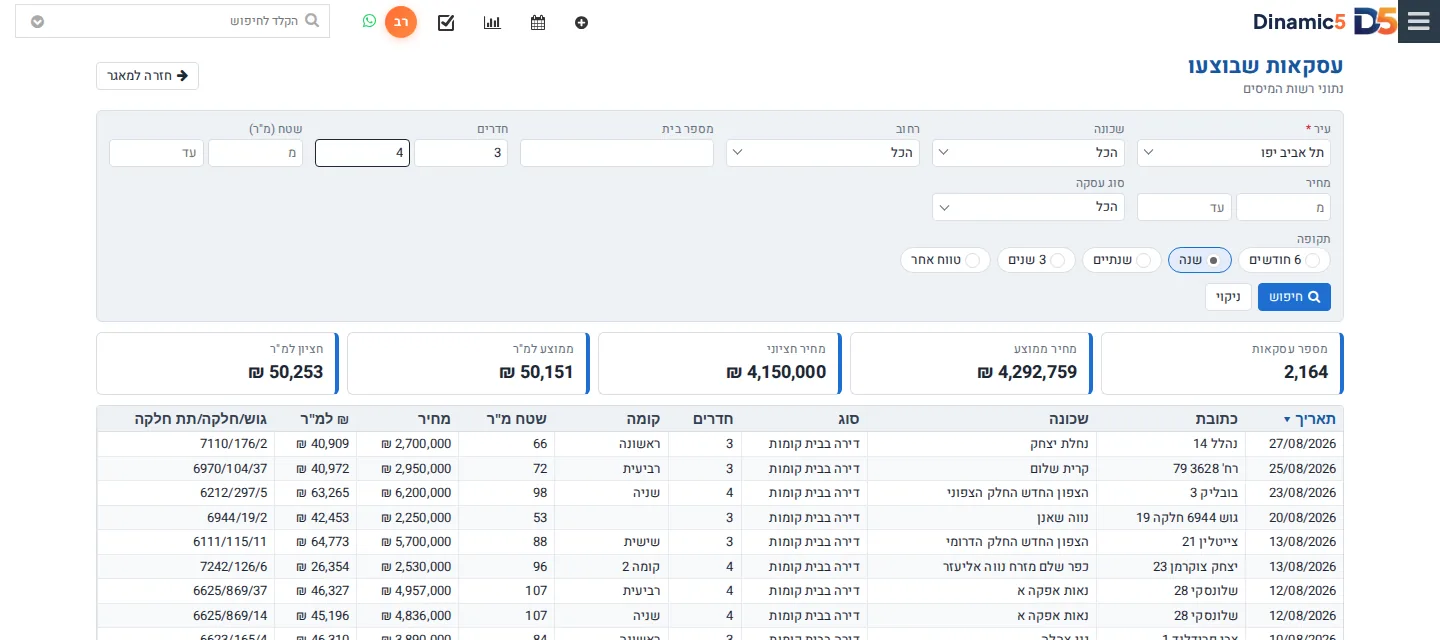Image resolution: width=1440 pixels, height=640 pixels.
Task: Click the minimum price מחיר field
Action: (x=1284, y=207)
